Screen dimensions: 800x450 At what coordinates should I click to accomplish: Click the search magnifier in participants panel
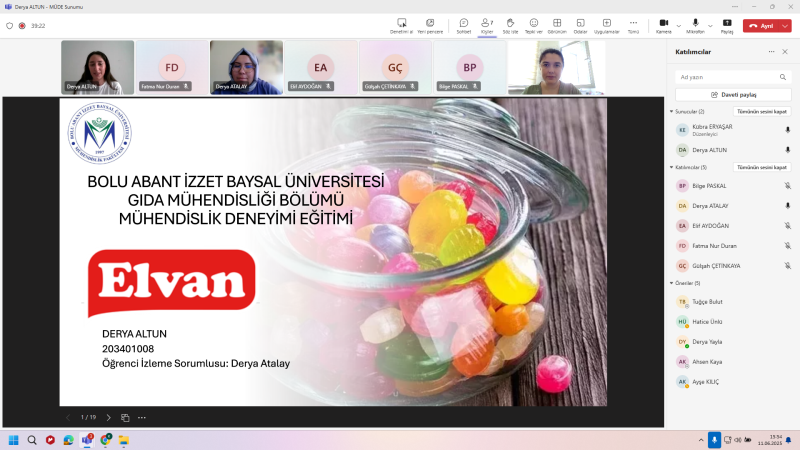(x=783, y=77)
